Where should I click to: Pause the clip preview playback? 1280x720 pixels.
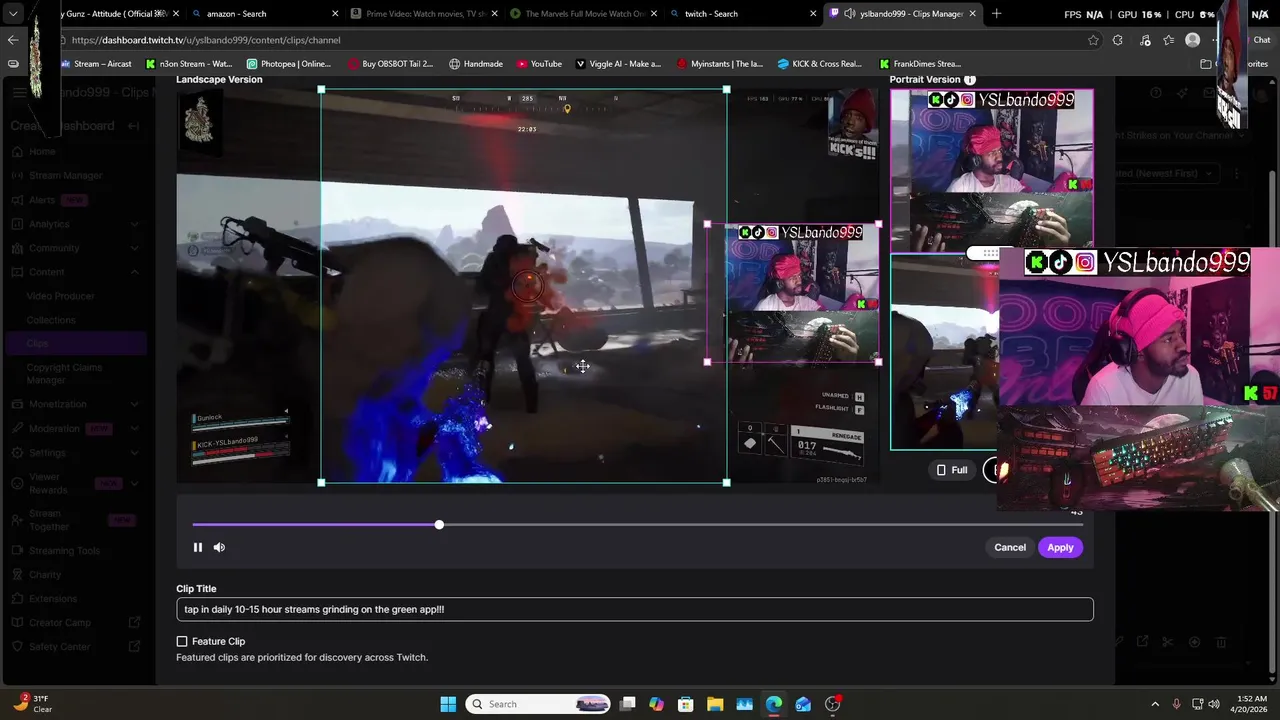(x=198, y=547)
